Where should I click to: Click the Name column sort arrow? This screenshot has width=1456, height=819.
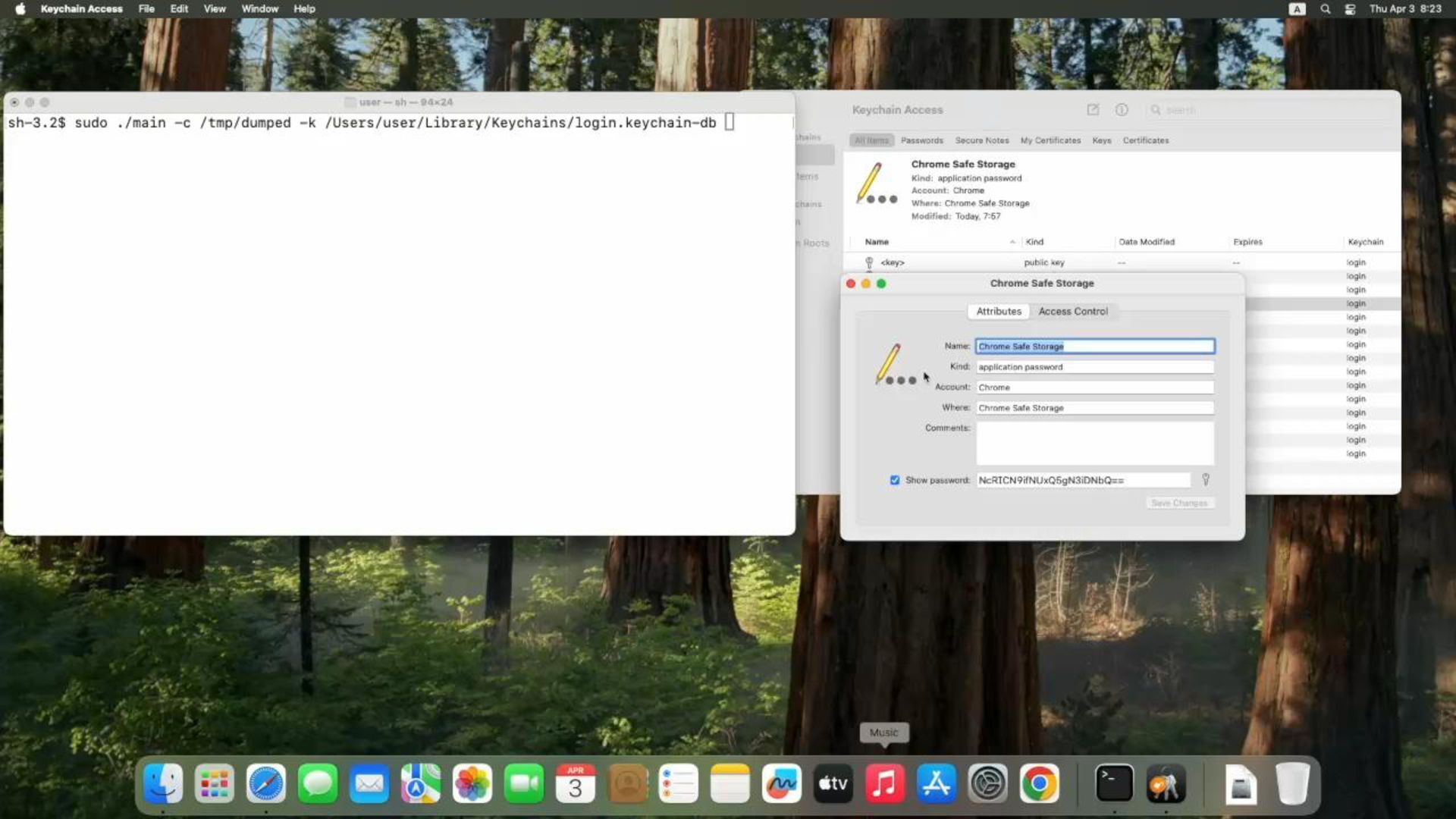point(1012,242)
